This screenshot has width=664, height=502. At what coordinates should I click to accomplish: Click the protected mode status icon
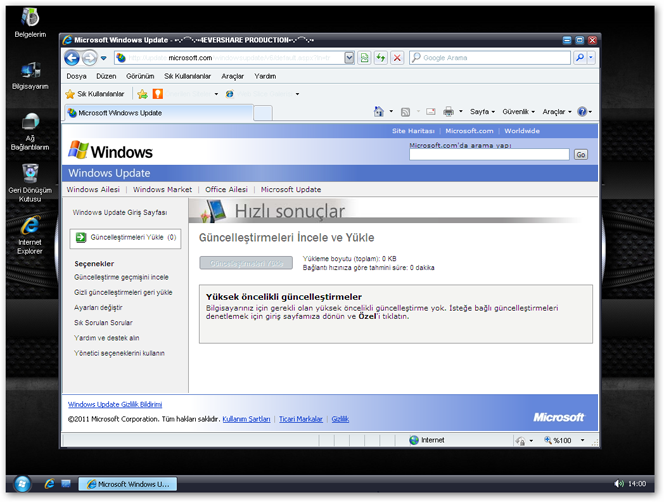[x=520, y=441]
